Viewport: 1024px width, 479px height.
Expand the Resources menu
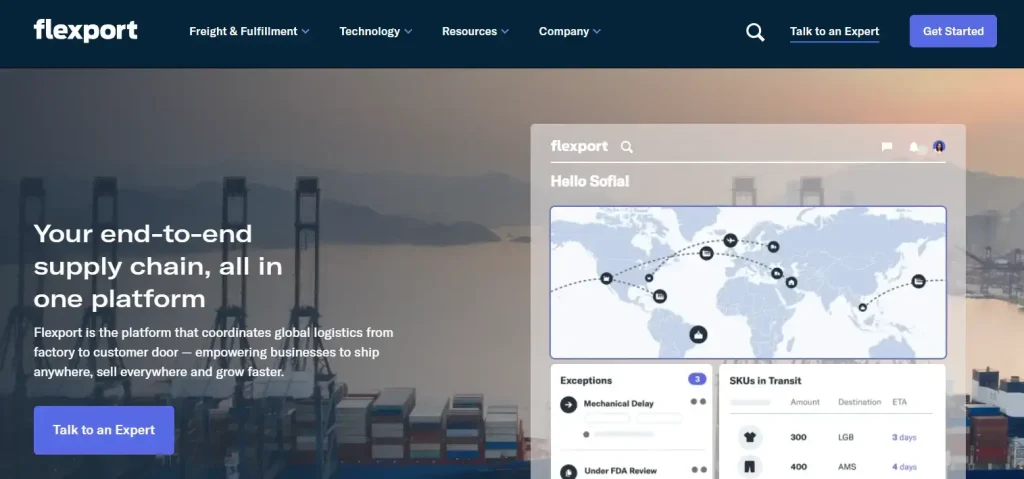[475, 31]
